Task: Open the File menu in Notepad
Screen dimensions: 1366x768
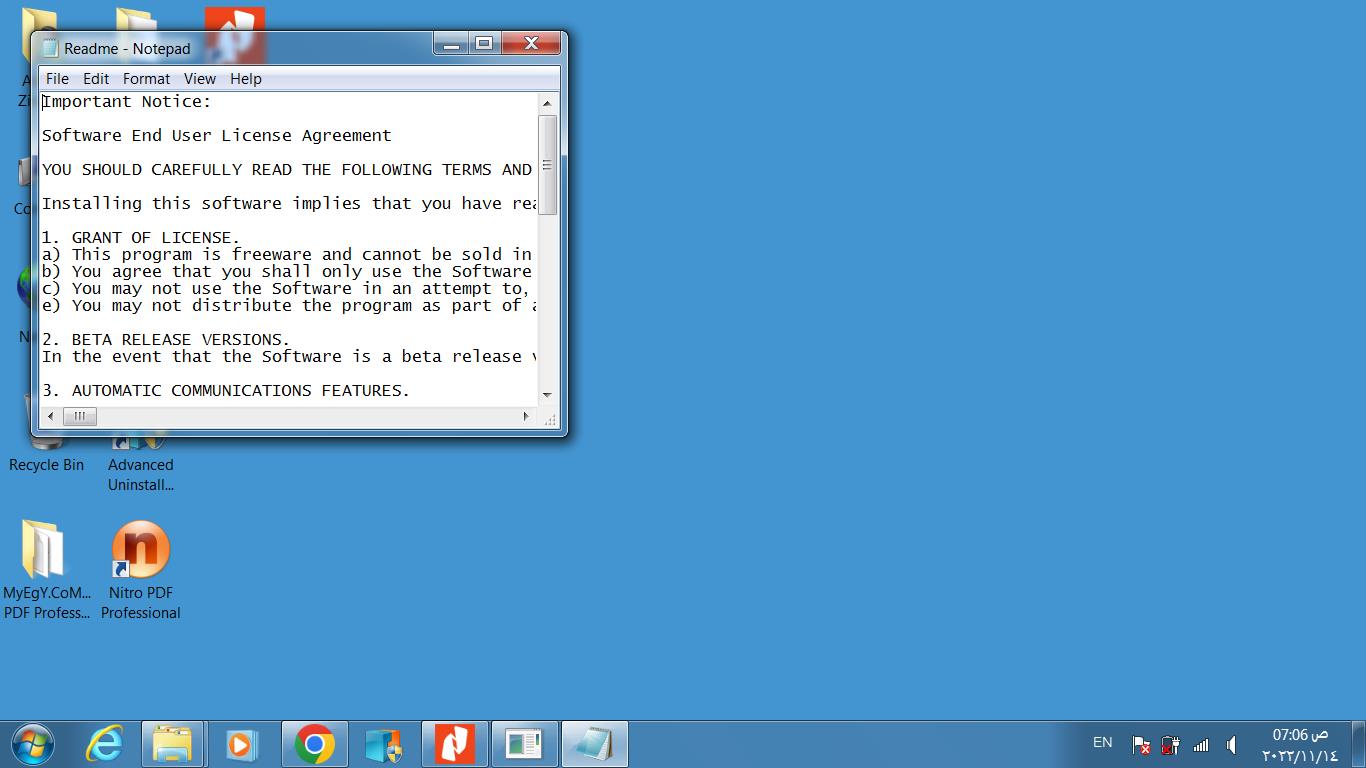Action: (57, 79)
